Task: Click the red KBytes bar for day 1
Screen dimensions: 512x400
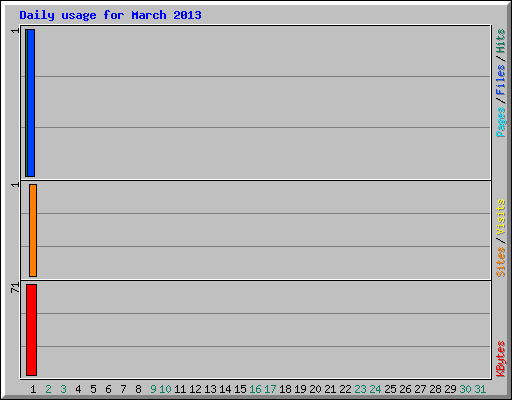Action: (x=31, y=330)
